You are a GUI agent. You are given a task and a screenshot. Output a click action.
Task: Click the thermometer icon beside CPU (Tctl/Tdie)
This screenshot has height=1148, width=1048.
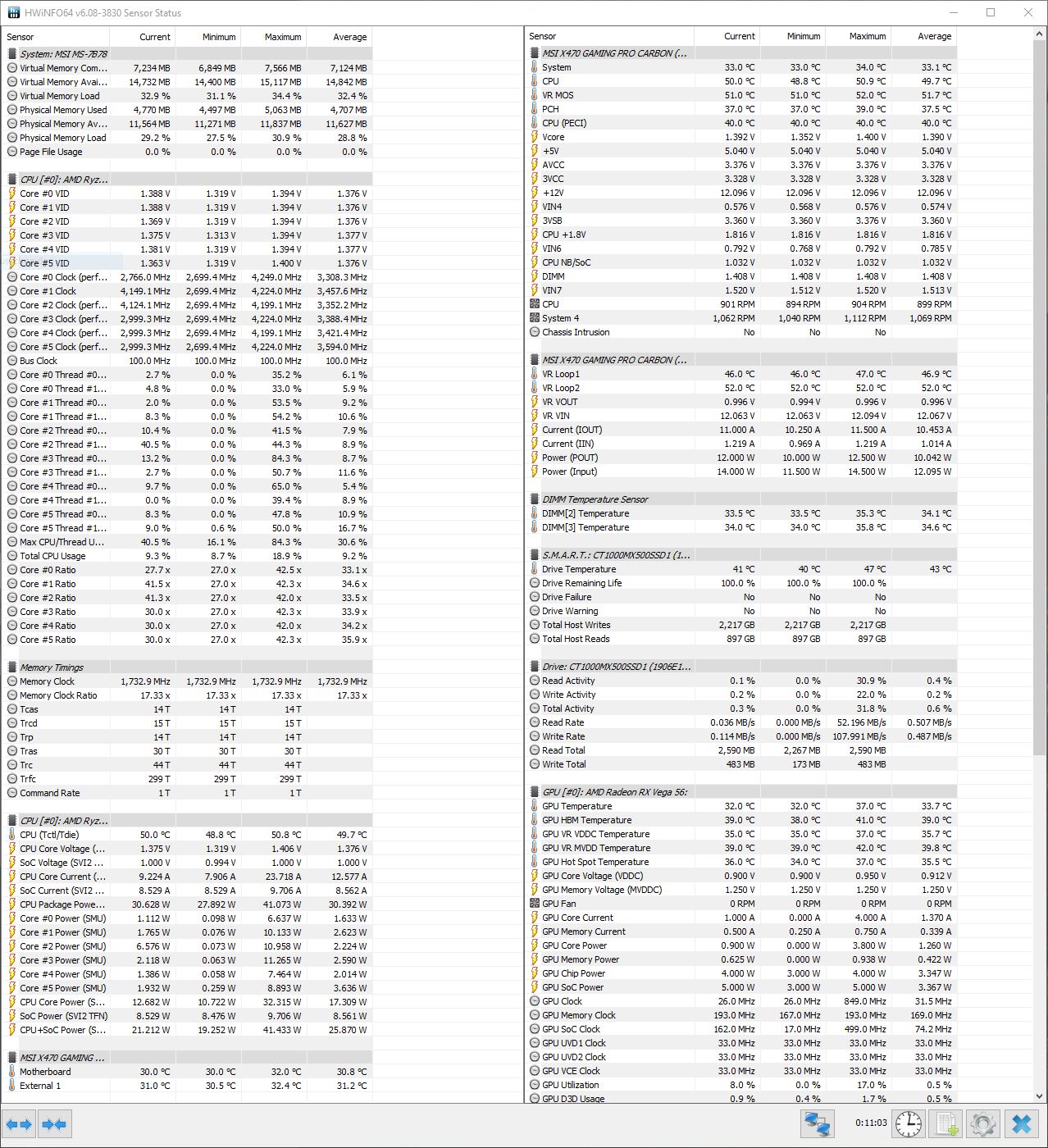[12, 835]
